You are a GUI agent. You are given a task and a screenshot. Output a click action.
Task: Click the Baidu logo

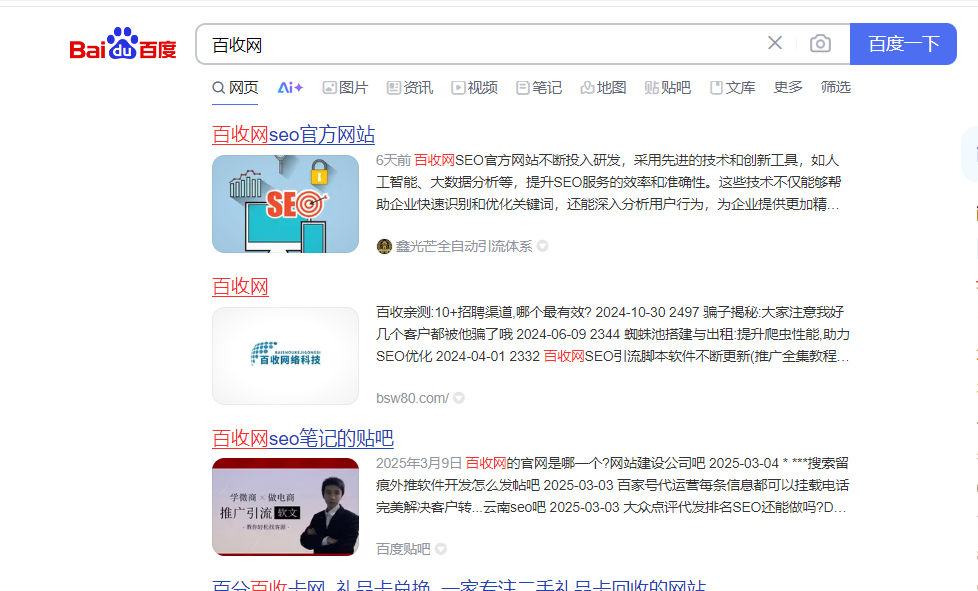point(123,44)
